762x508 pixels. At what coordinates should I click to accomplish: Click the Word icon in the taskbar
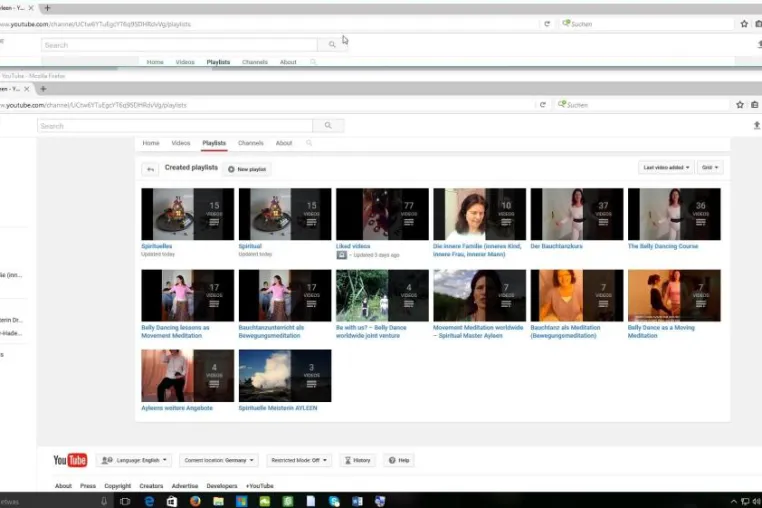coord(357,501)
